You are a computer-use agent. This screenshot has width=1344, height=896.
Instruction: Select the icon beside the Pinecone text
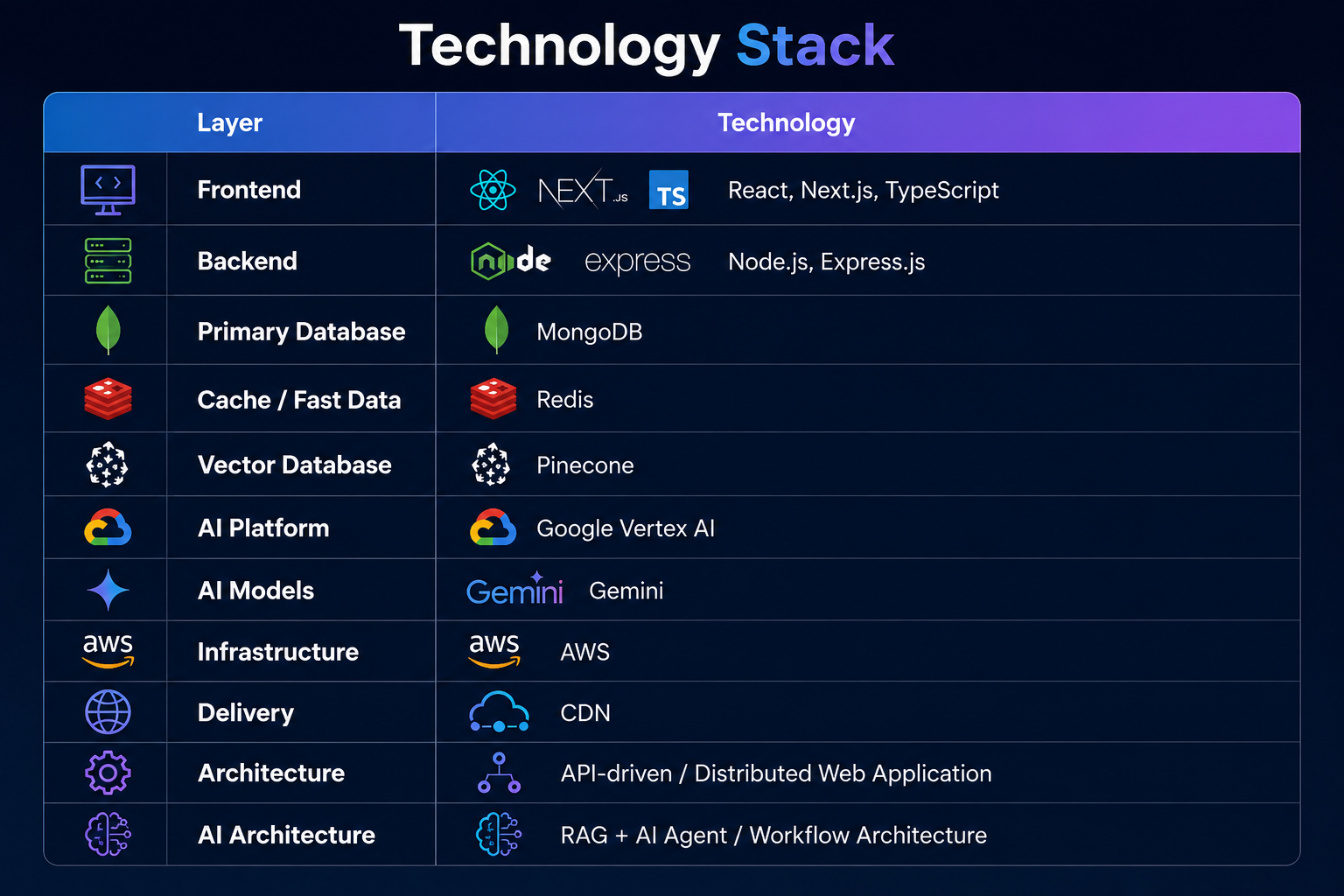[x=491, y=465]
